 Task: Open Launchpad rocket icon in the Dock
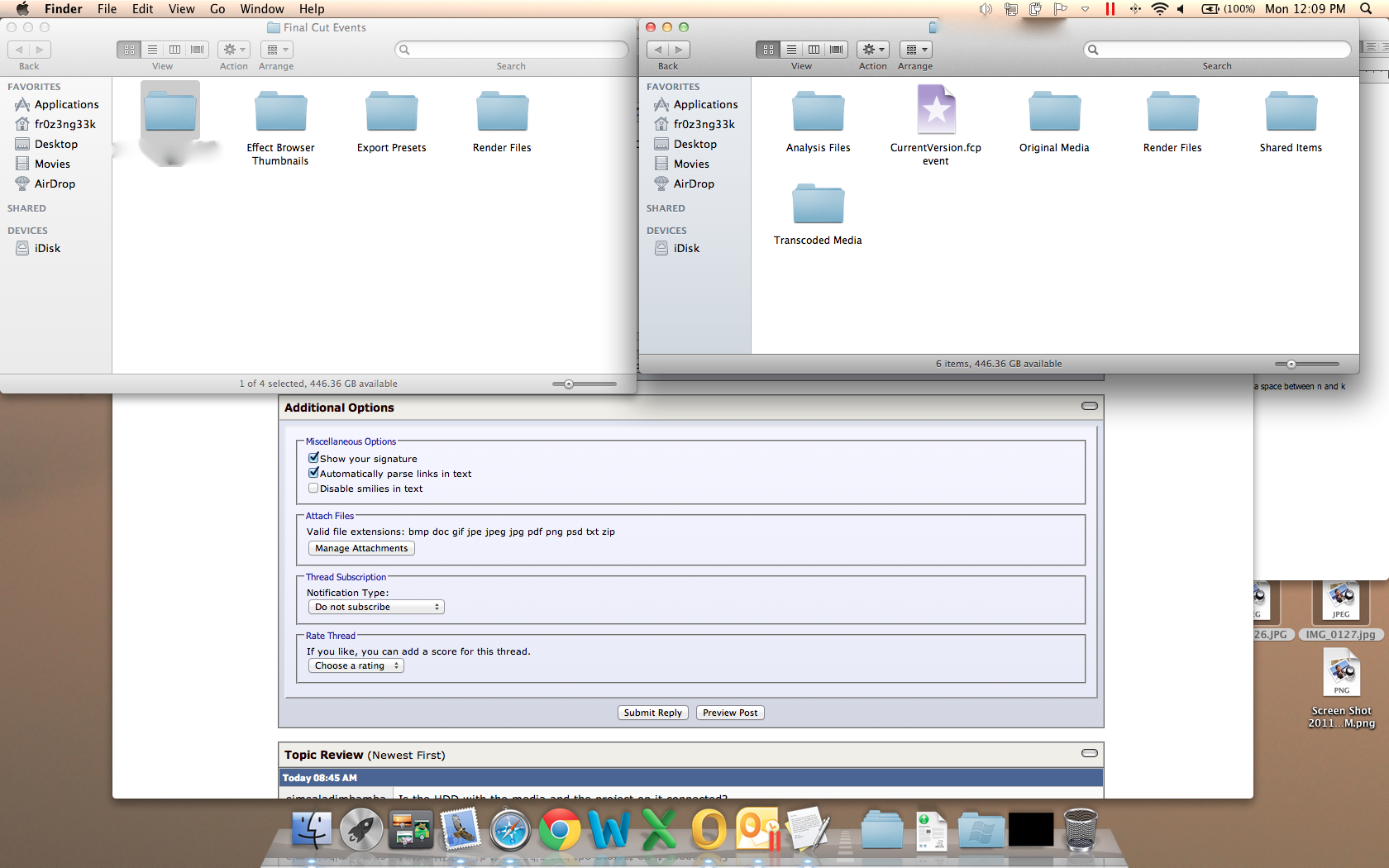point(361,830)
